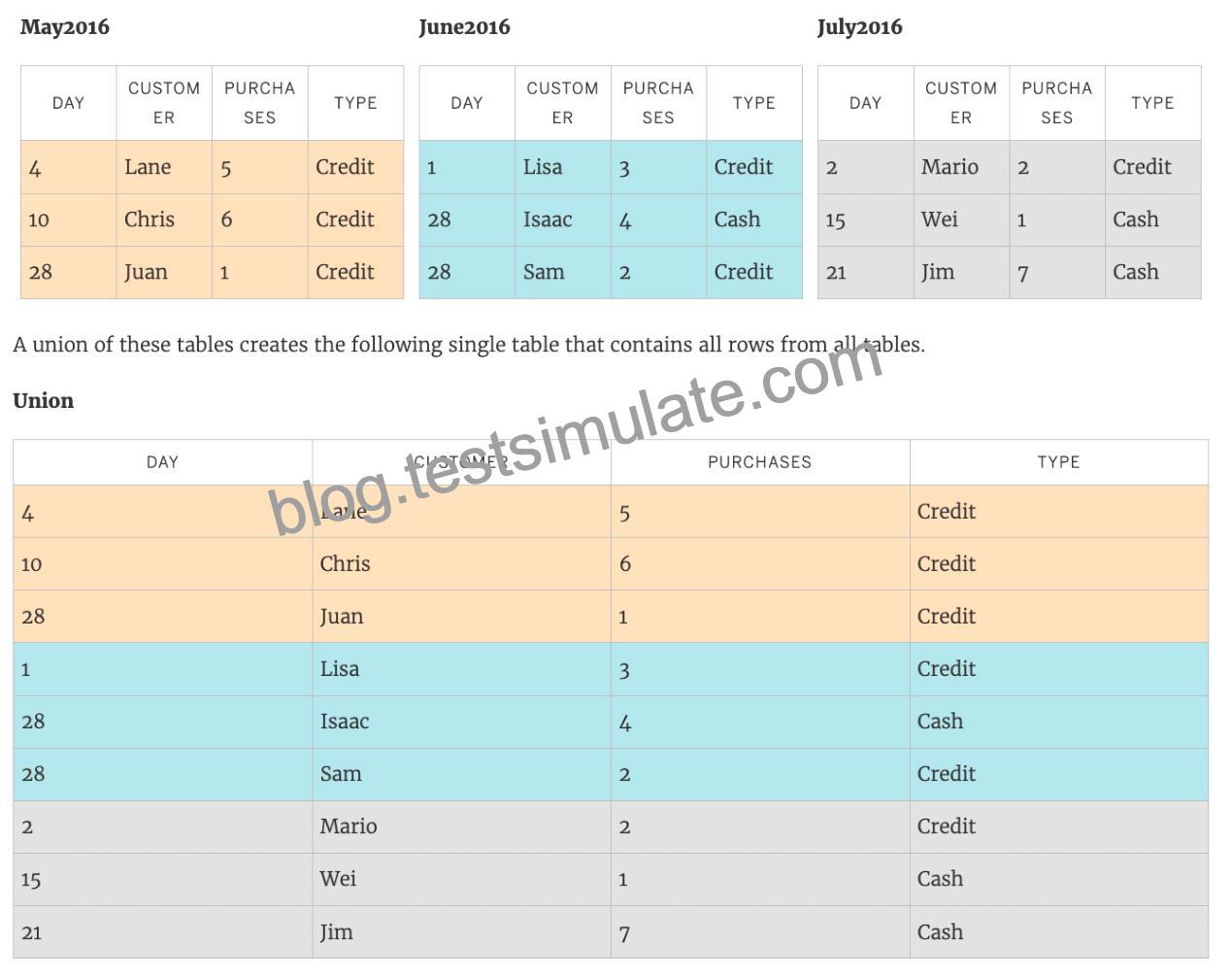Select the Jim cell in Union table
The height and width of the screenshot is (978, 1232).
click(x=461, y=932)
